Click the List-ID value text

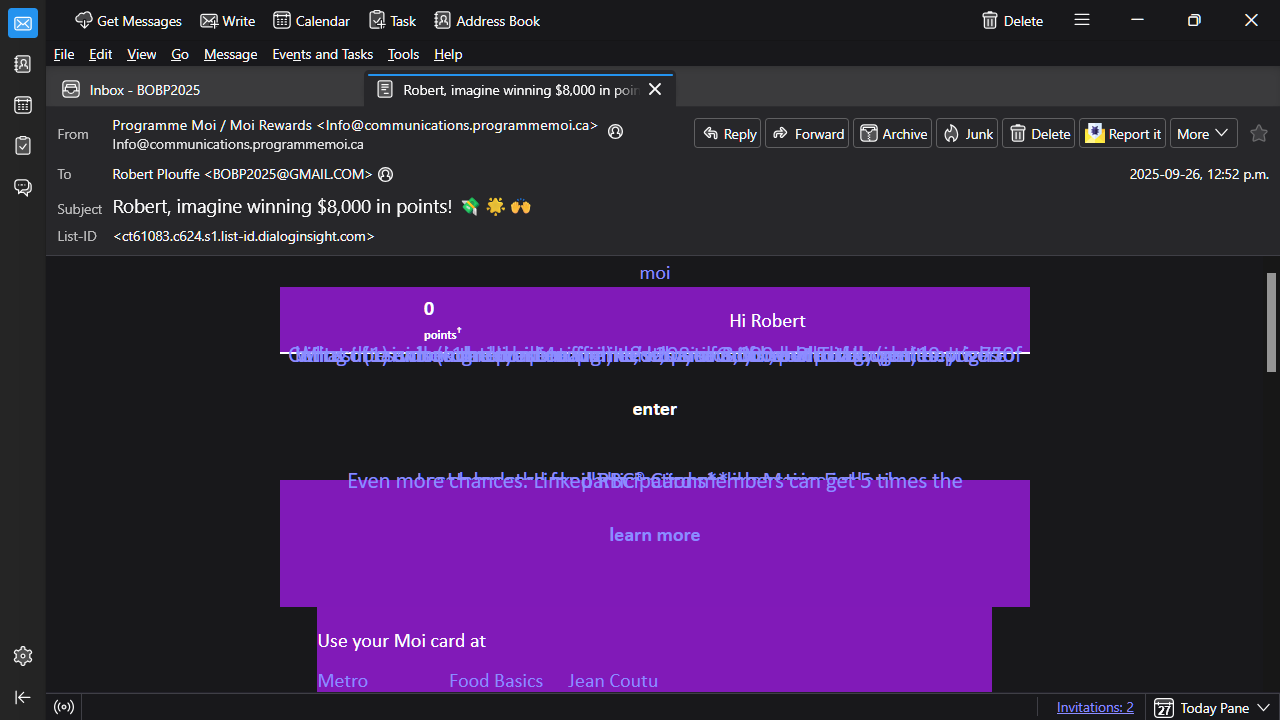[244, 237]
